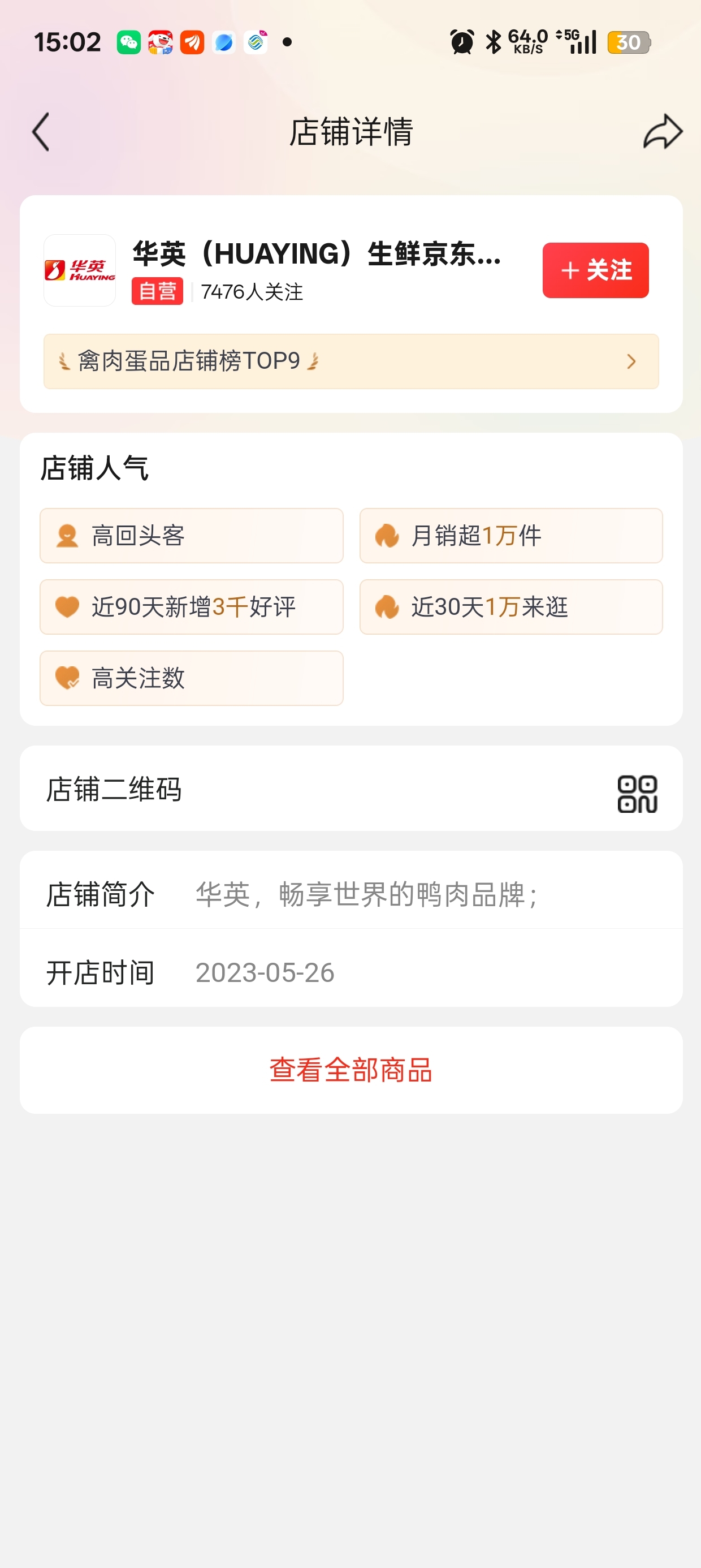The width and height of the screenshot is (701, 1568).
Task: Tap the 近30天1万来逛 tag
Action: point(510,607)
